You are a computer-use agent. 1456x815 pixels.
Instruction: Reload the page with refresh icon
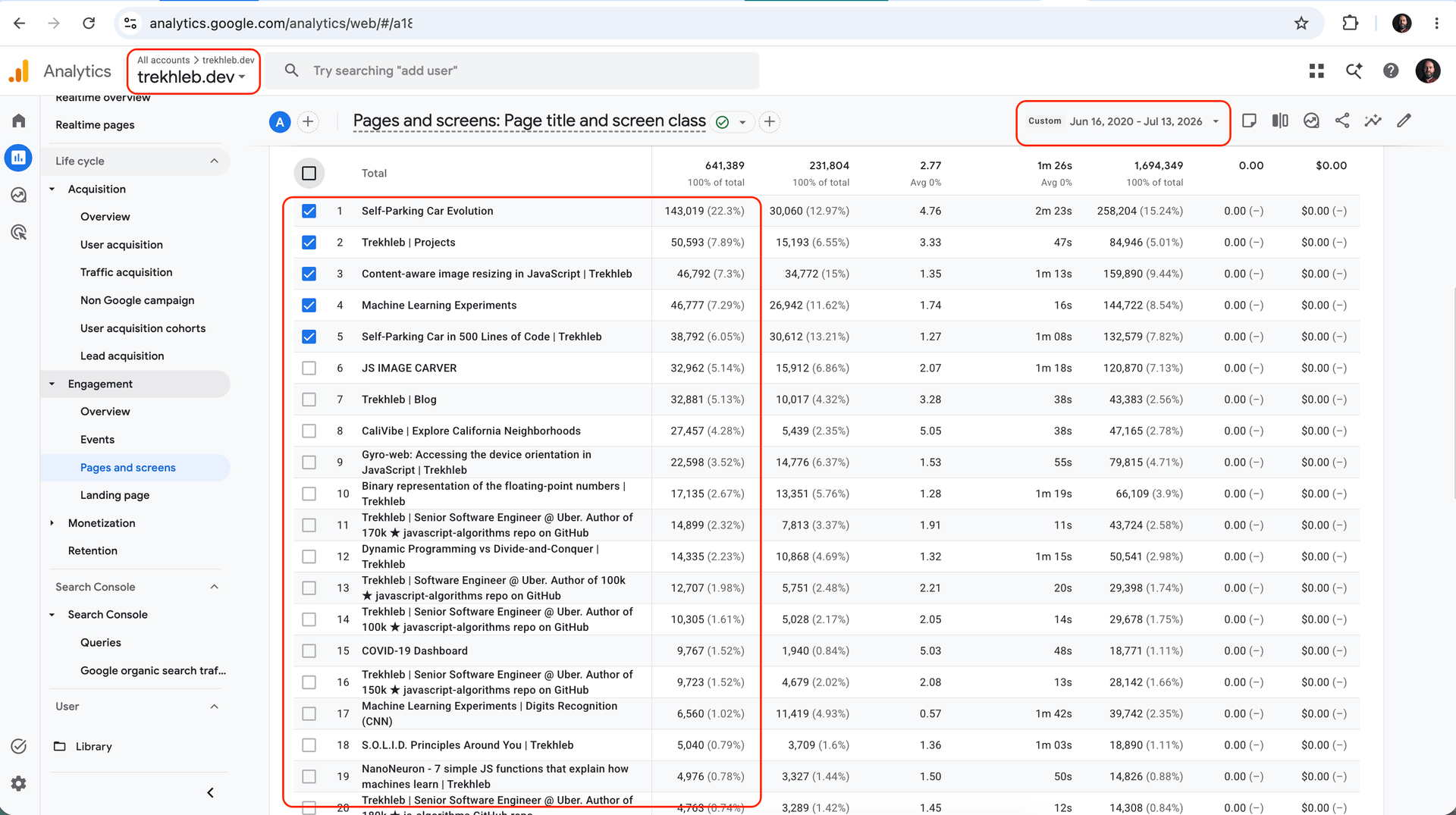pos(89,24)
